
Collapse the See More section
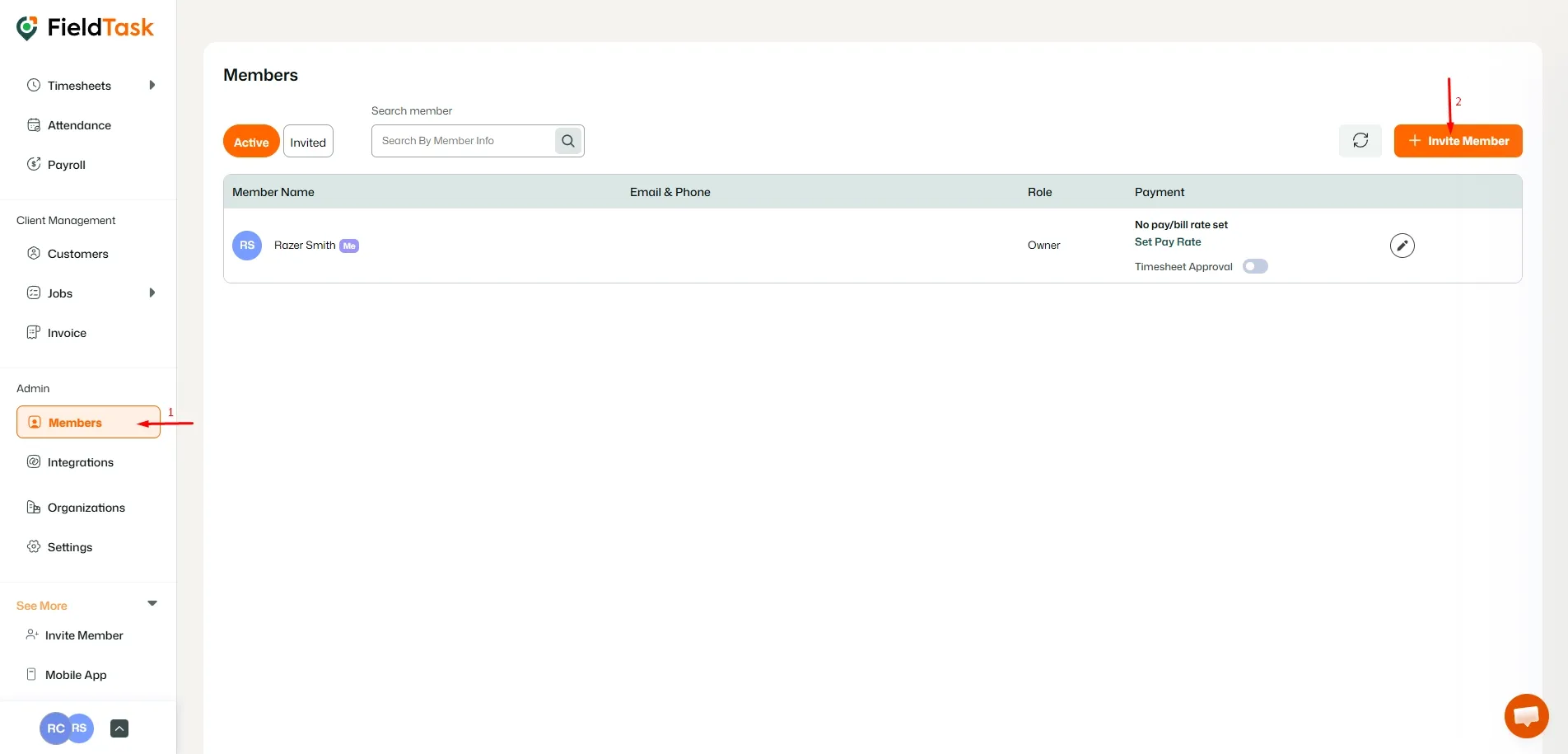[152, 603]
